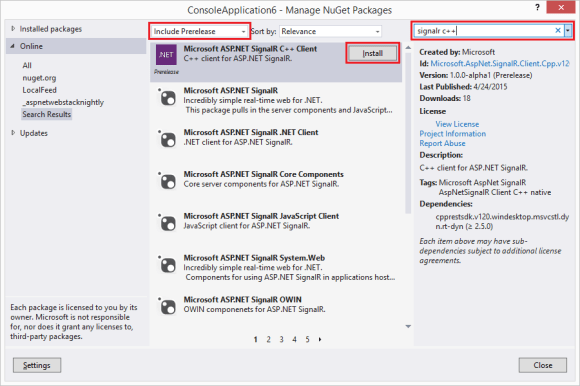Open the Include Prerelease dropdown
This screenshot has height=386, width=580.
199,31
